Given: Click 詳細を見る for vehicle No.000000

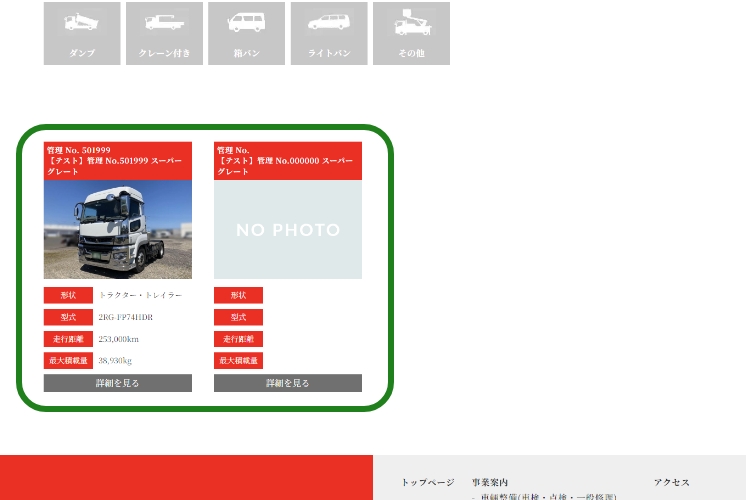Looking at the screenshot, I should [288, 383].
